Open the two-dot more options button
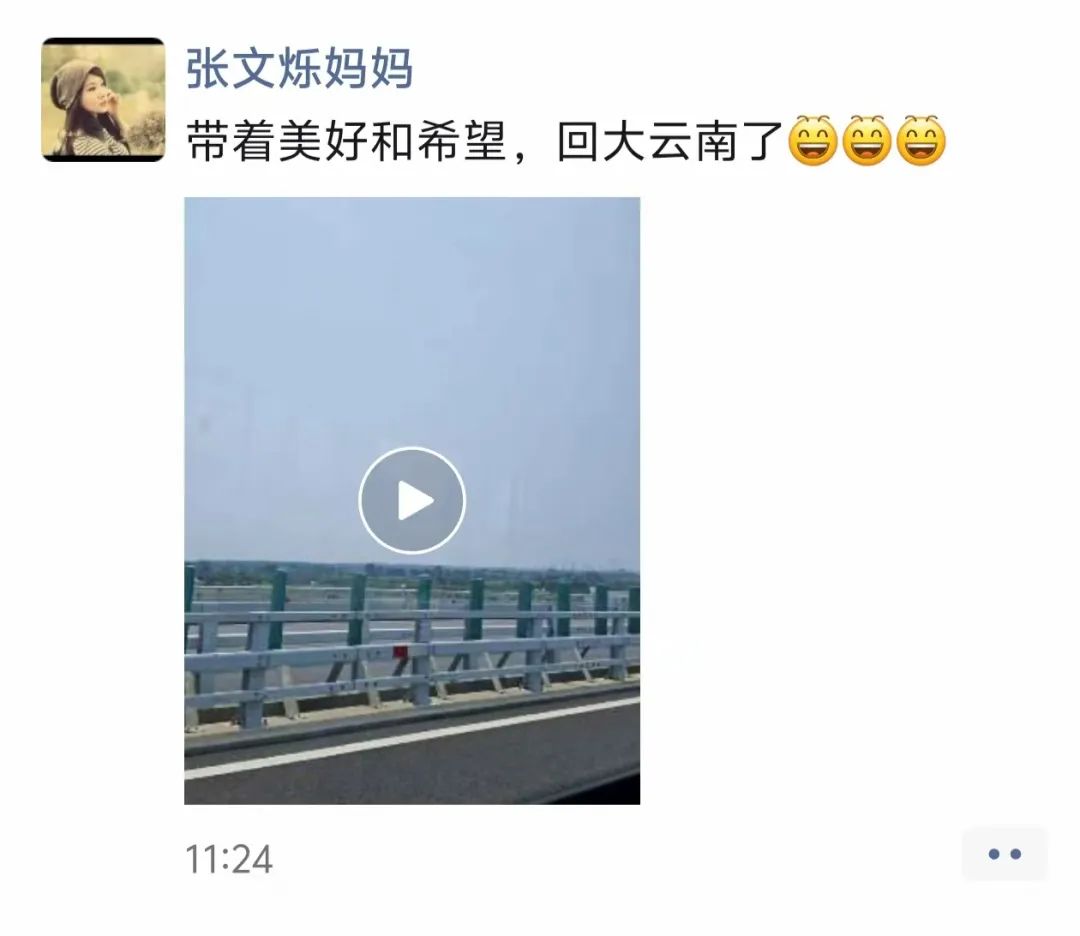The height and width of the screenshot is (936, 1080). point(1004,854)
